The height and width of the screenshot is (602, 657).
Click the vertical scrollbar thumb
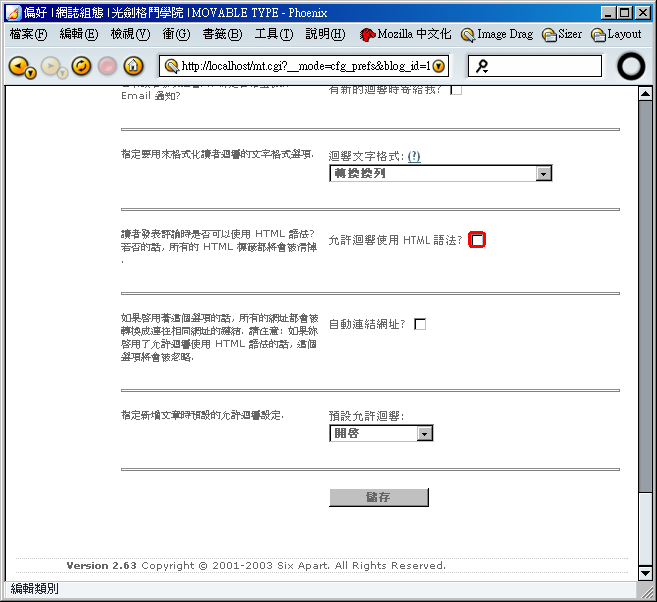pyautogui.click(x=645, y=297)
